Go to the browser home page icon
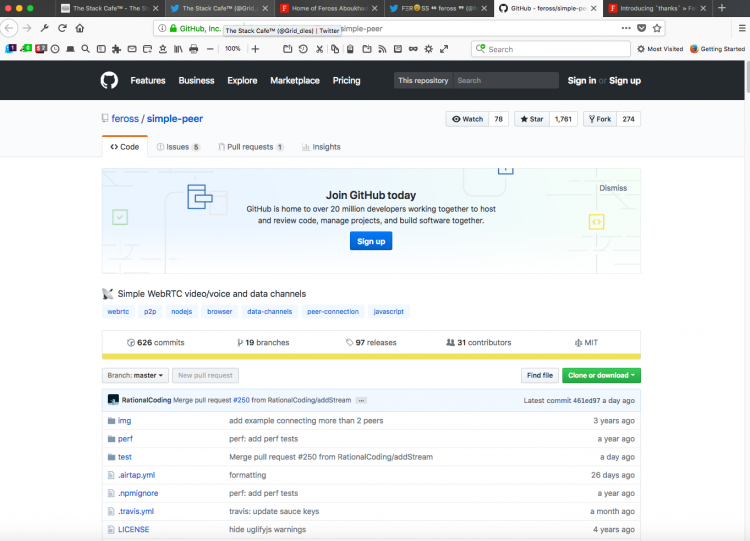Viewport: 750px width, 541px height. point(80,28)
